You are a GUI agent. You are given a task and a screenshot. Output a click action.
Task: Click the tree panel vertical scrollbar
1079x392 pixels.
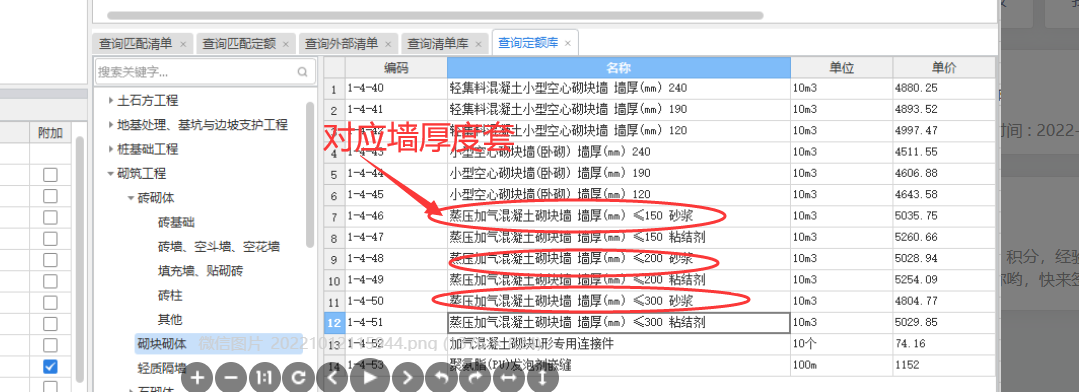[x=310, y=175]
